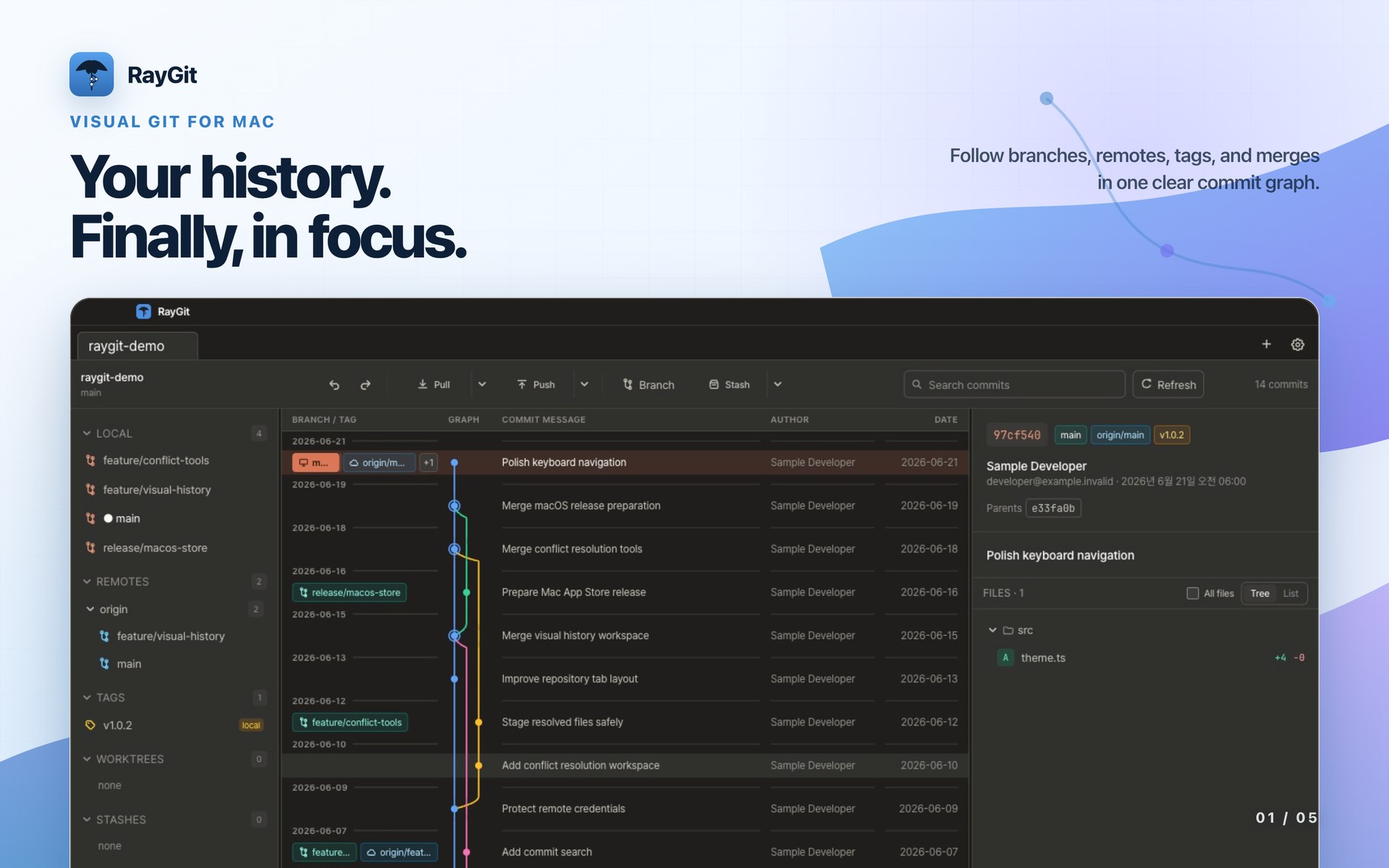Click magnifier icon in Search commits
Viewport: 1389px width, 868px height.
[x=917, y=384]
